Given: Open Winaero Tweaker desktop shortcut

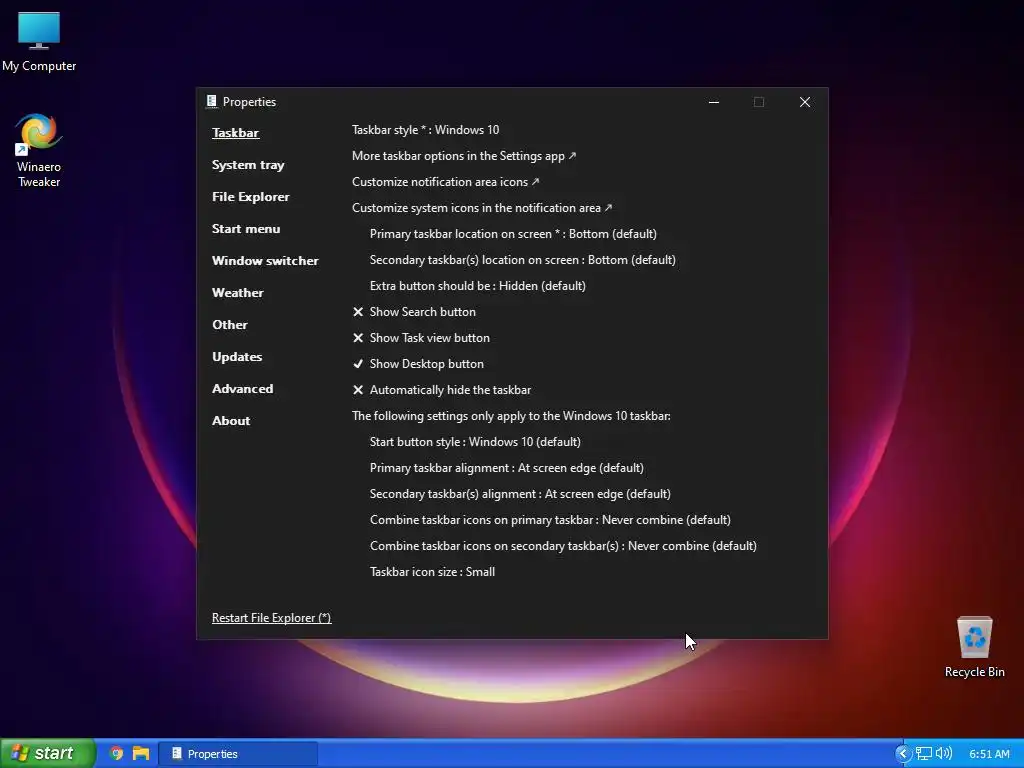Looking at the screenshot, I should 39,151.
